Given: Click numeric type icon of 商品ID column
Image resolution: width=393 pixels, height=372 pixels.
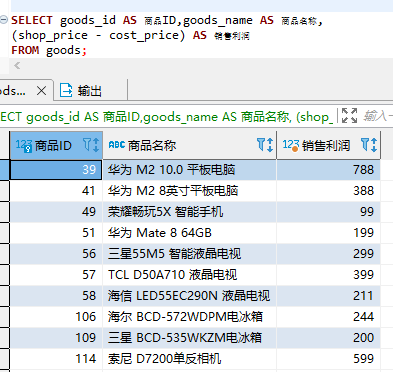Looking at the screenshot, I should (24, 146).
